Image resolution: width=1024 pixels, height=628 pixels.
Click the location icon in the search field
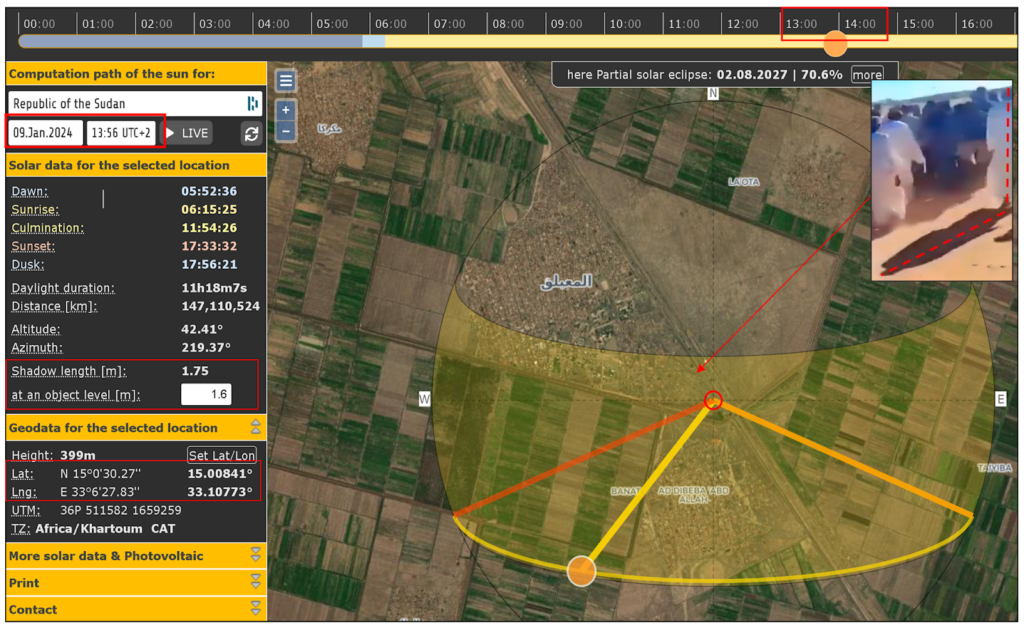pyautogui.click(x=252, y=103)
